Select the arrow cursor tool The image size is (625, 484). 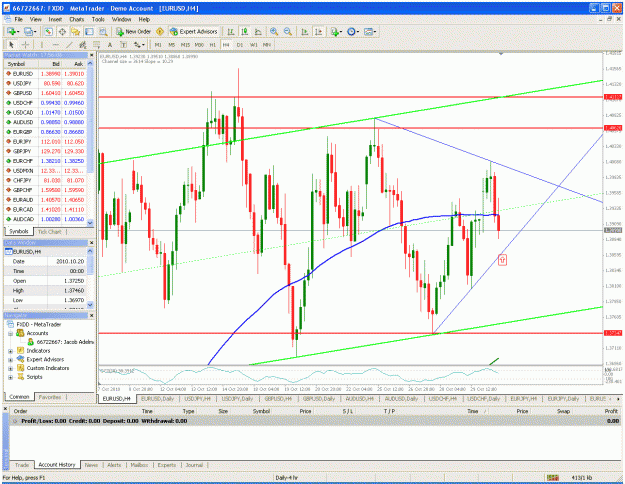tap(11, 45)
